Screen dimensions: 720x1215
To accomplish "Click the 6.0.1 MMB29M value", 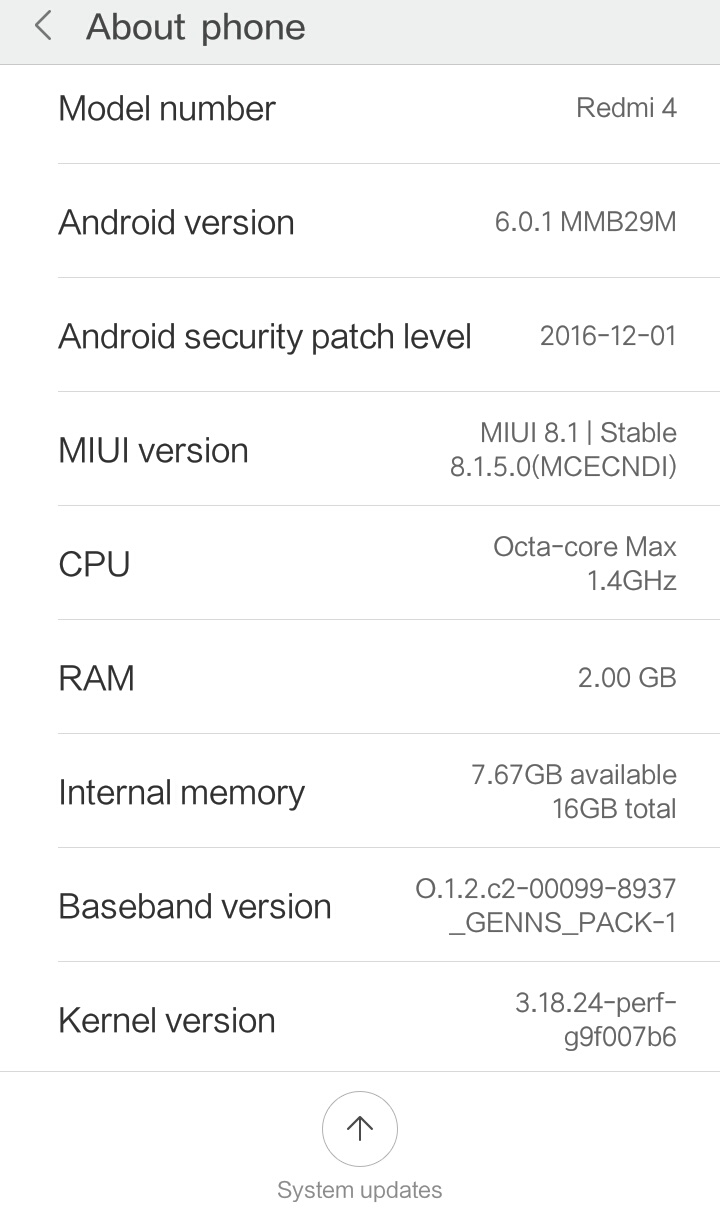I will click(585, 222).
